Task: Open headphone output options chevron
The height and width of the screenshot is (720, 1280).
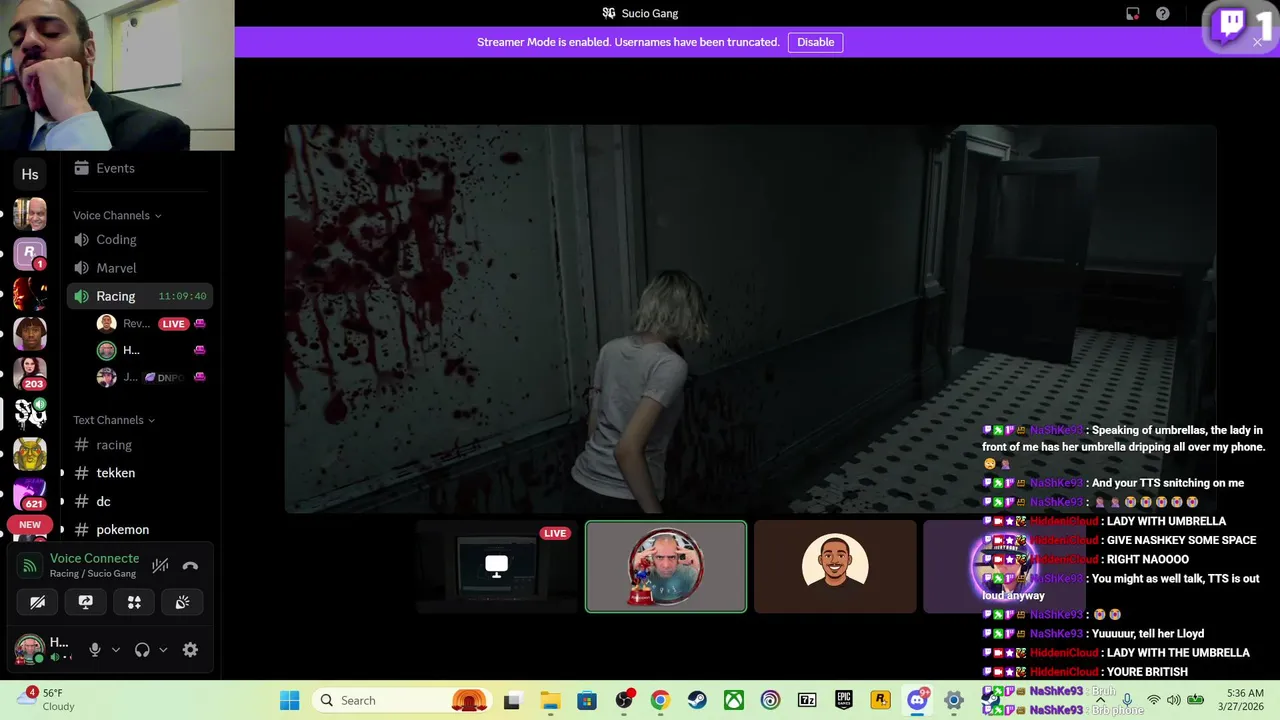Action: coord(163,650)
